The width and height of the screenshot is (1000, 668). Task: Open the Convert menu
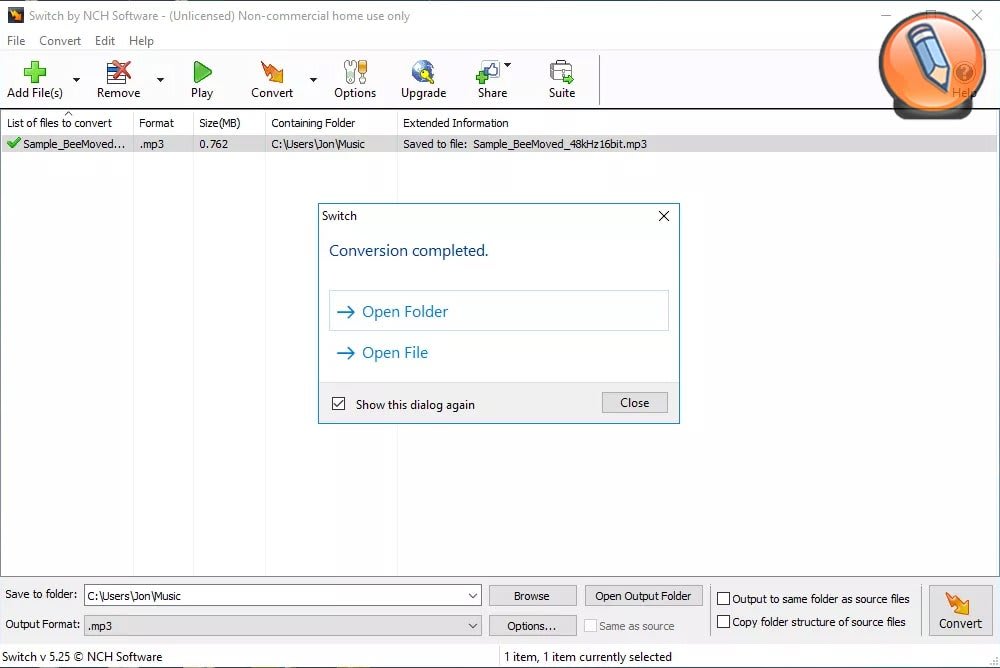[x=60, y=41]
